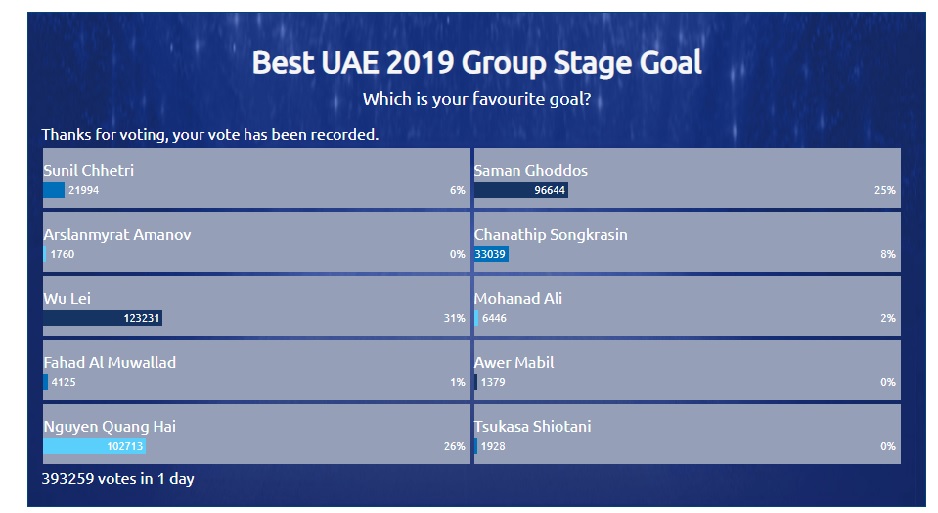Viewport: 938px width, 513px height.
Task: Choose the Arslanmyrat Amanov result row
Action: 256,242
